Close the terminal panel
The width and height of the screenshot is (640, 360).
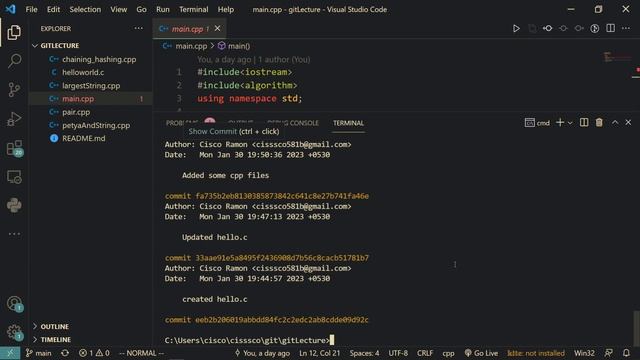[x=628, y=122]
